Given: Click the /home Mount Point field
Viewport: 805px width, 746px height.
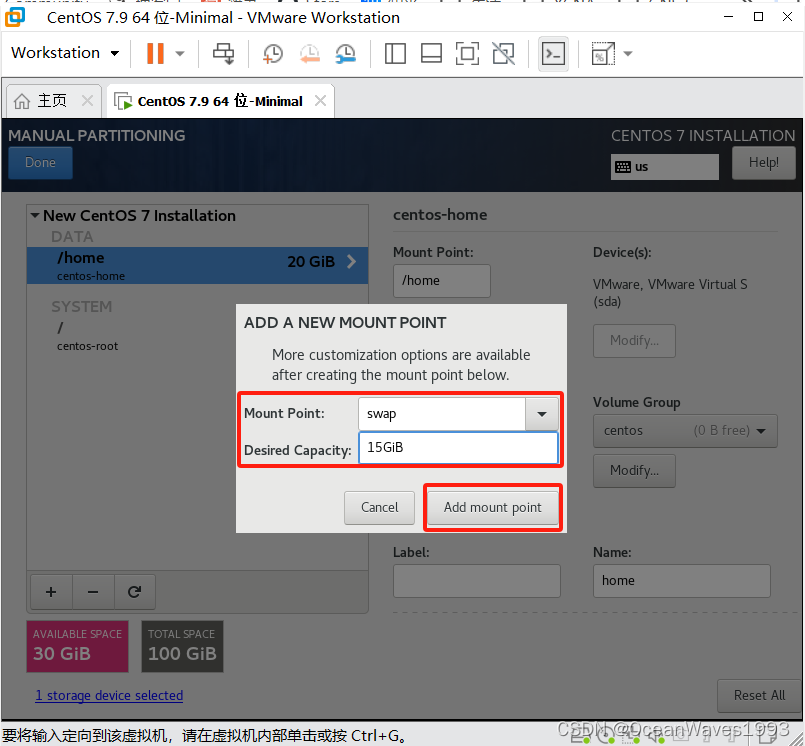Looking at the screenshot, I should pos(442,281).
